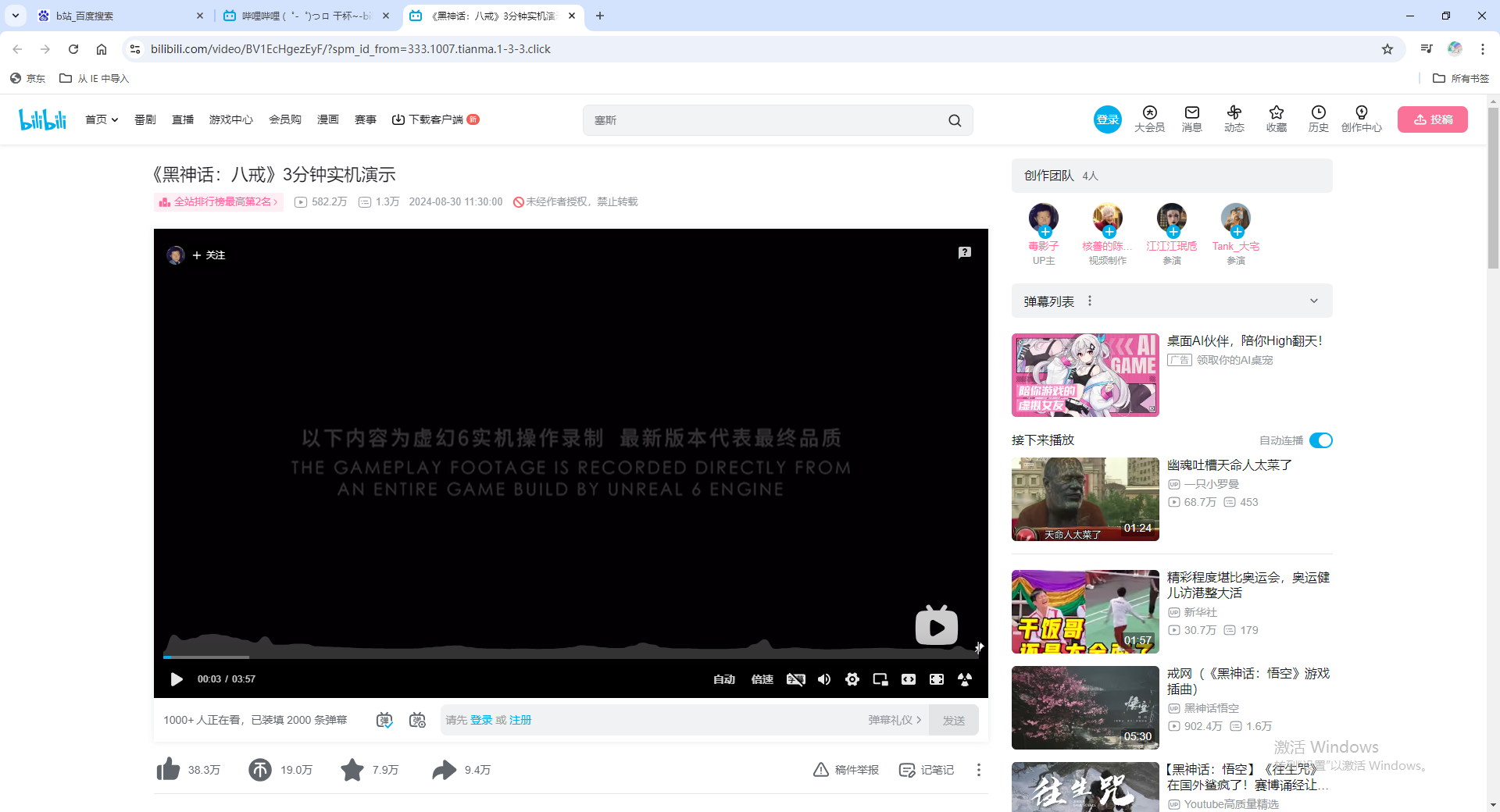The height and width of the screenshot is (812, 1500).
Task: Enable picture-in-picture mode icon
Action: [880, 679]
